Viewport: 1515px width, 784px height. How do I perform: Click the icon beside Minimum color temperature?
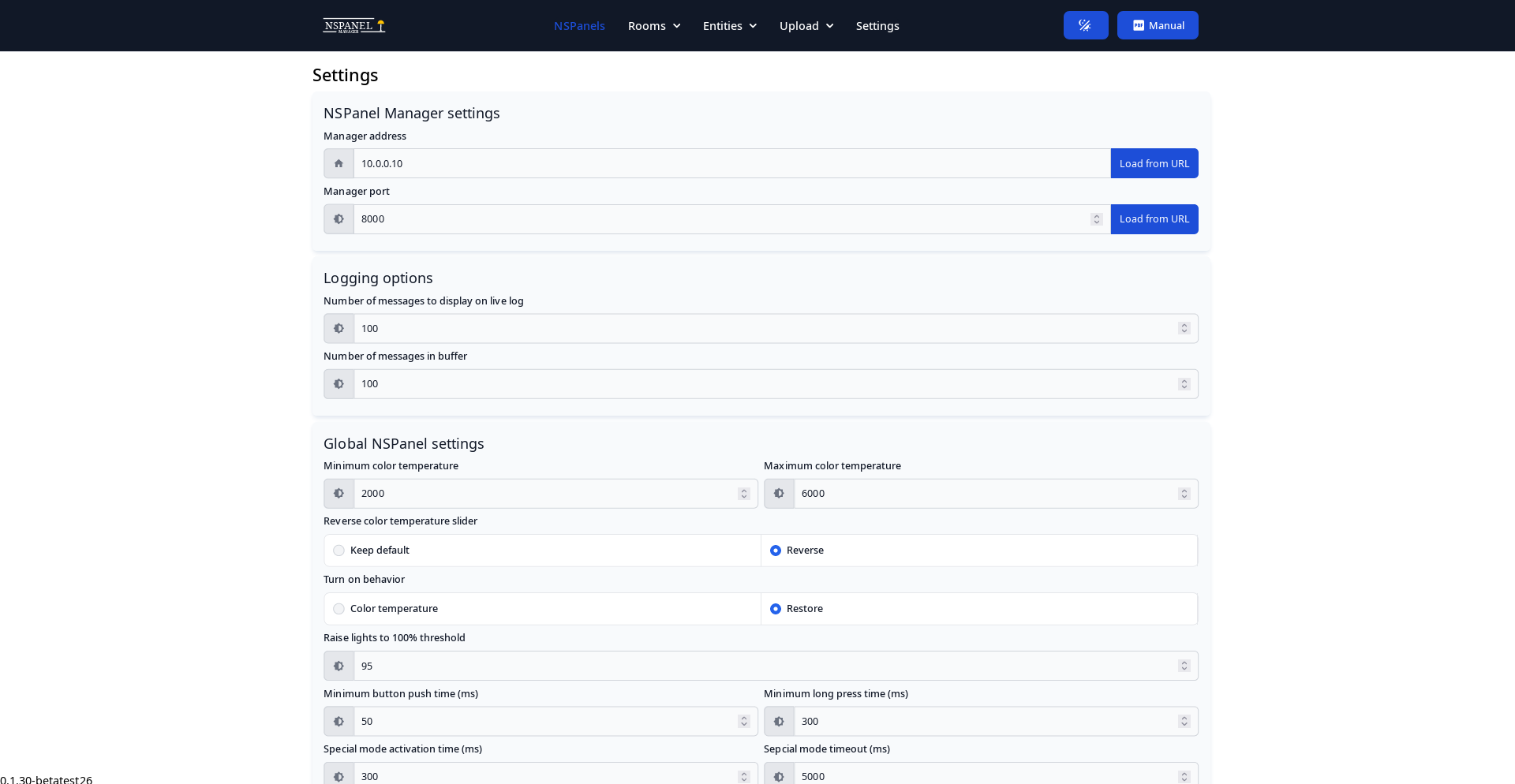pos(339,494)
